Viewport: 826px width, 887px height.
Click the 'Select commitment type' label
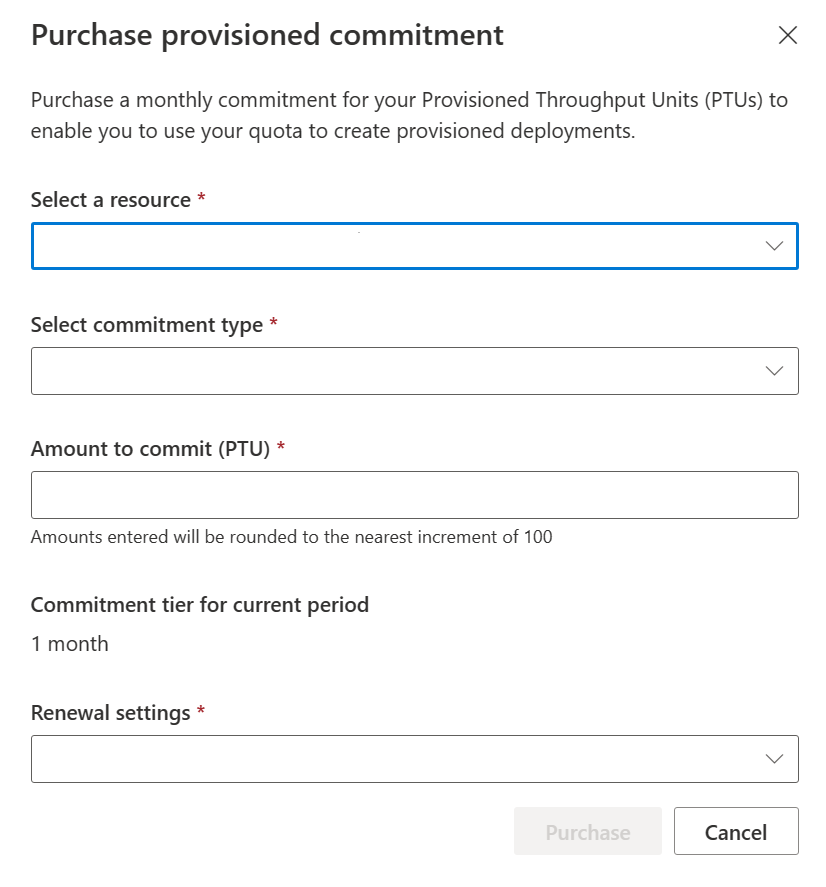pyautogui.click(x=147, y=325)
